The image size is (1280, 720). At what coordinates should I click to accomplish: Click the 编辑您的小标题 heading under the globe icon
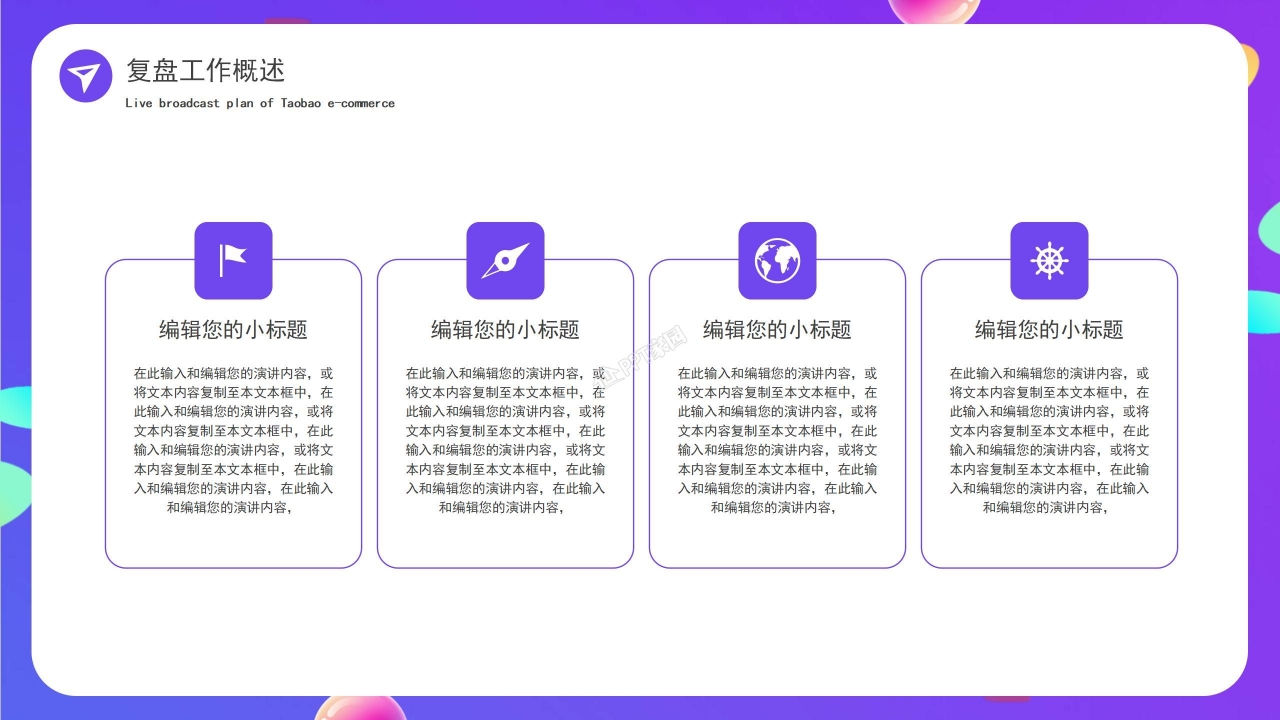pyautogui.click(x=777, y=330)
